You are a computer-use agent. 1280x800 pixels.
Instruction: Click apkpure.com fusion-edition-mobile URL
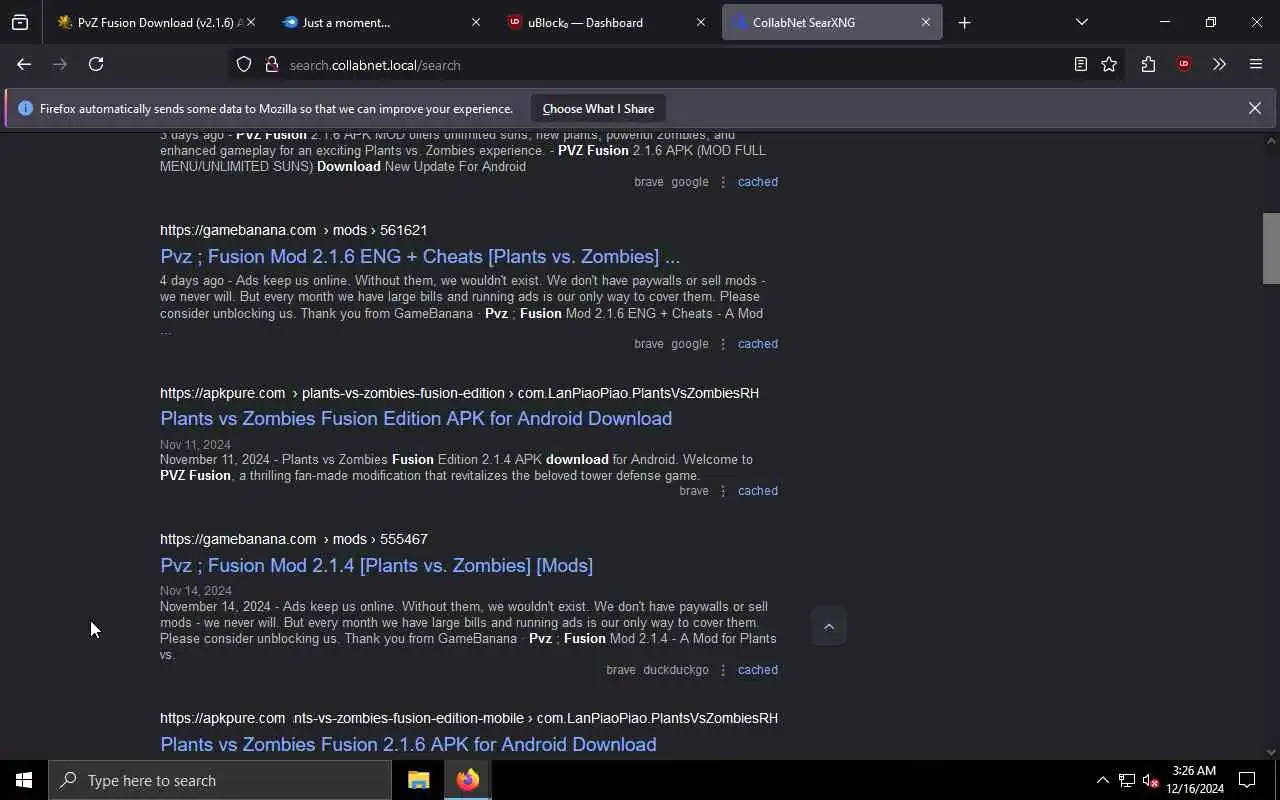pyautogui.click(x=469, y=718)
